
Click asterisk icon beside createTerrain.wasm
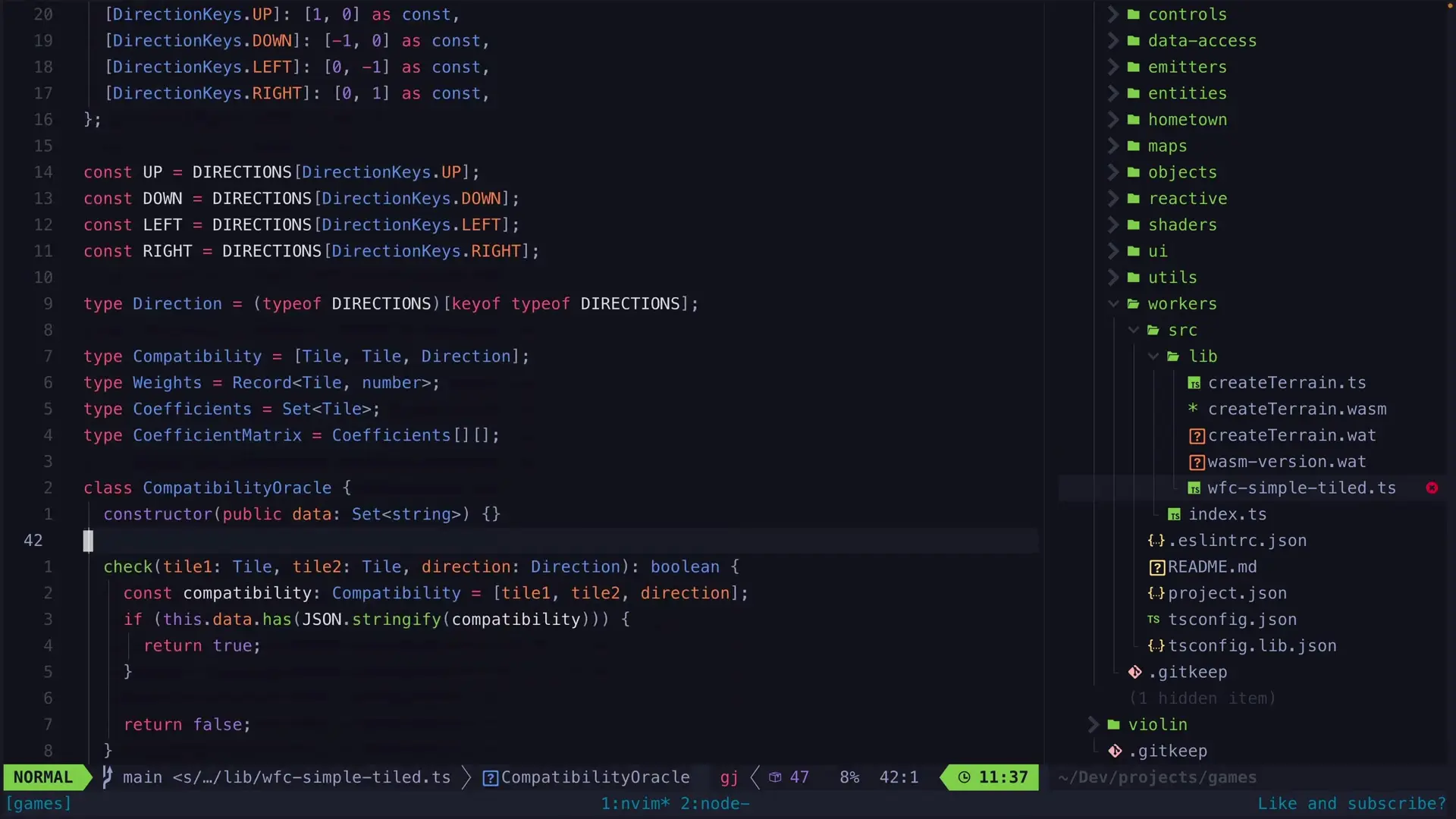click(1193, 408)
